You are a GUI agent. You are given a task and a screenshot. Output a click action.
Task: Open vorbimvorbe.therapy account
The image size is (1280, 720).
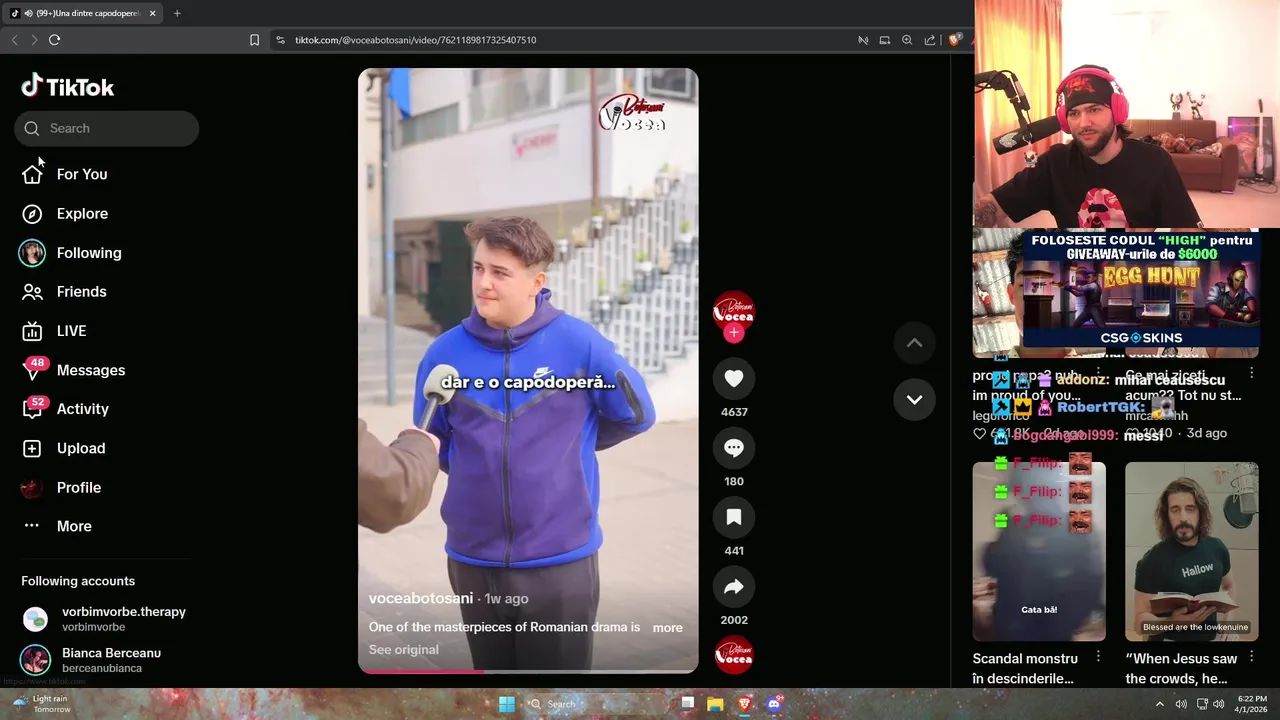tap(104, 619)
